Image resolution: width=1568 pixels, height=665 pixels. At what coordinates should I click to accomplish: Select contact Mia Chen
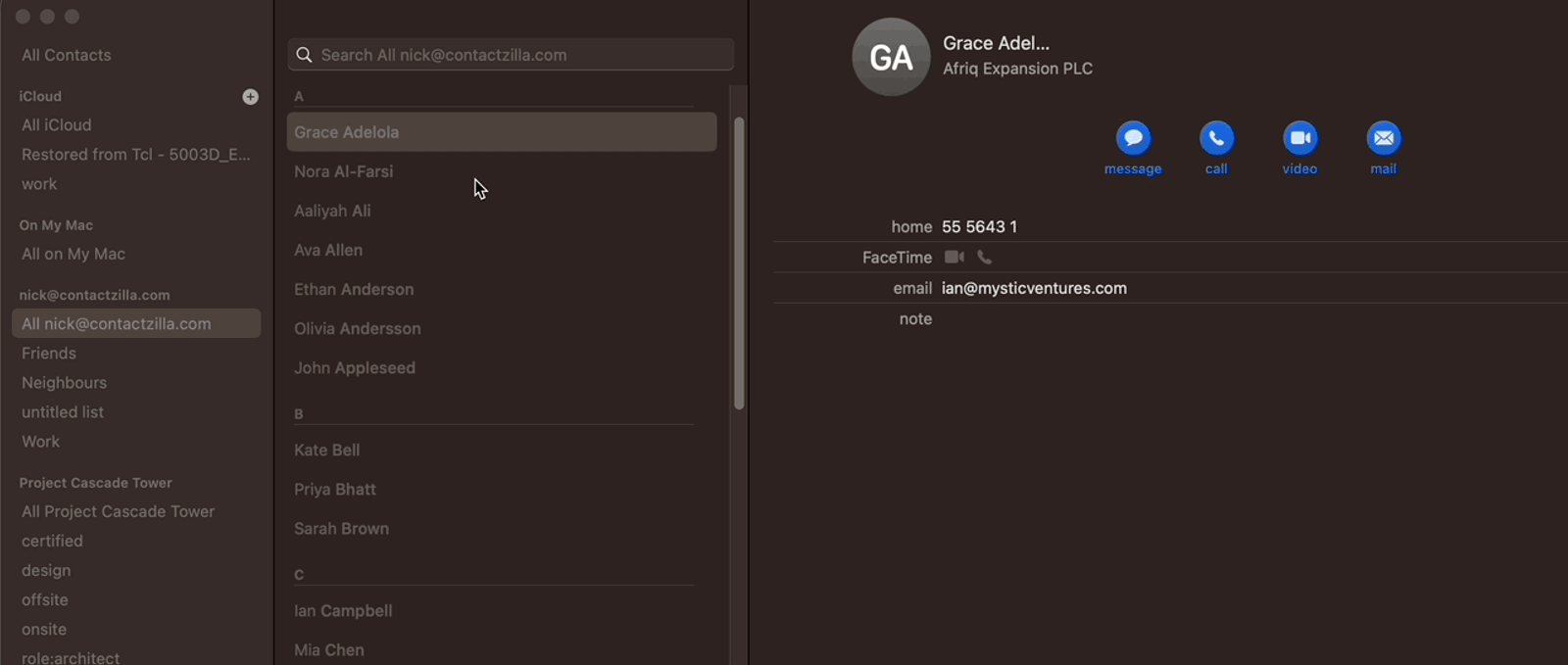click(329, 649)
